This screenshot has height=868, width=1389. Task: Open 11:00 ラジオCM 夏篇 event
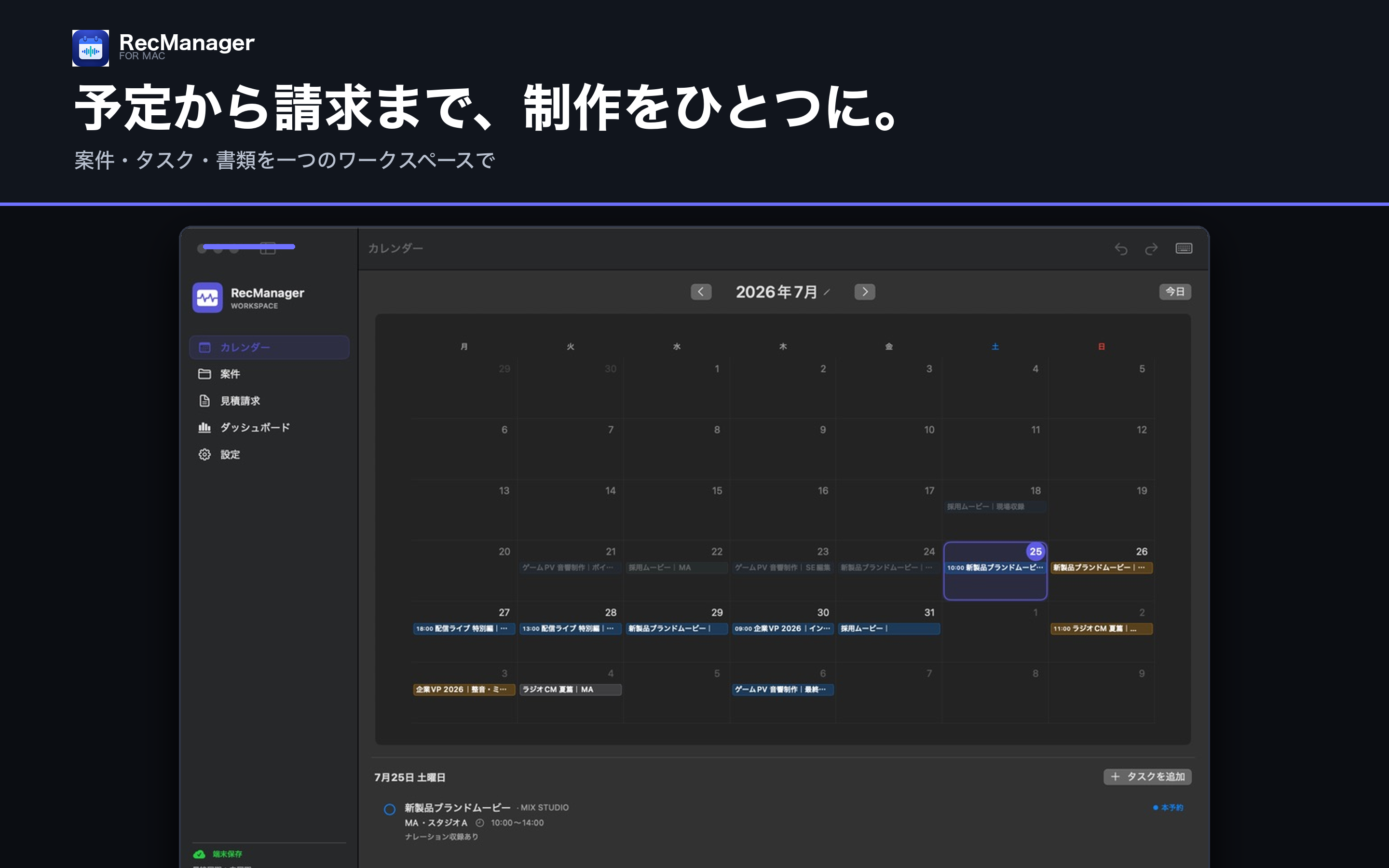[1101, 628]
